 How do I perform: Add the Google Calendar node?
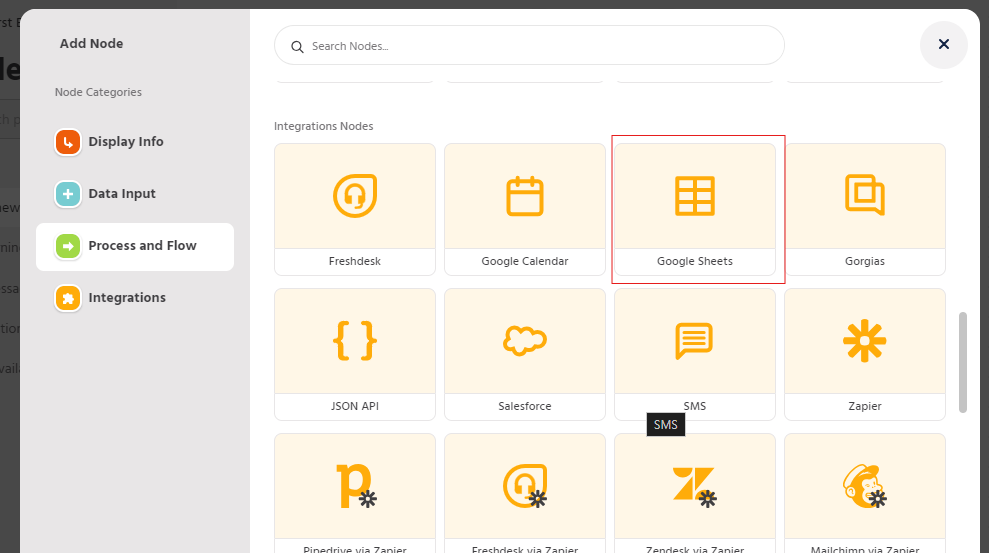(x=524, y=196)
